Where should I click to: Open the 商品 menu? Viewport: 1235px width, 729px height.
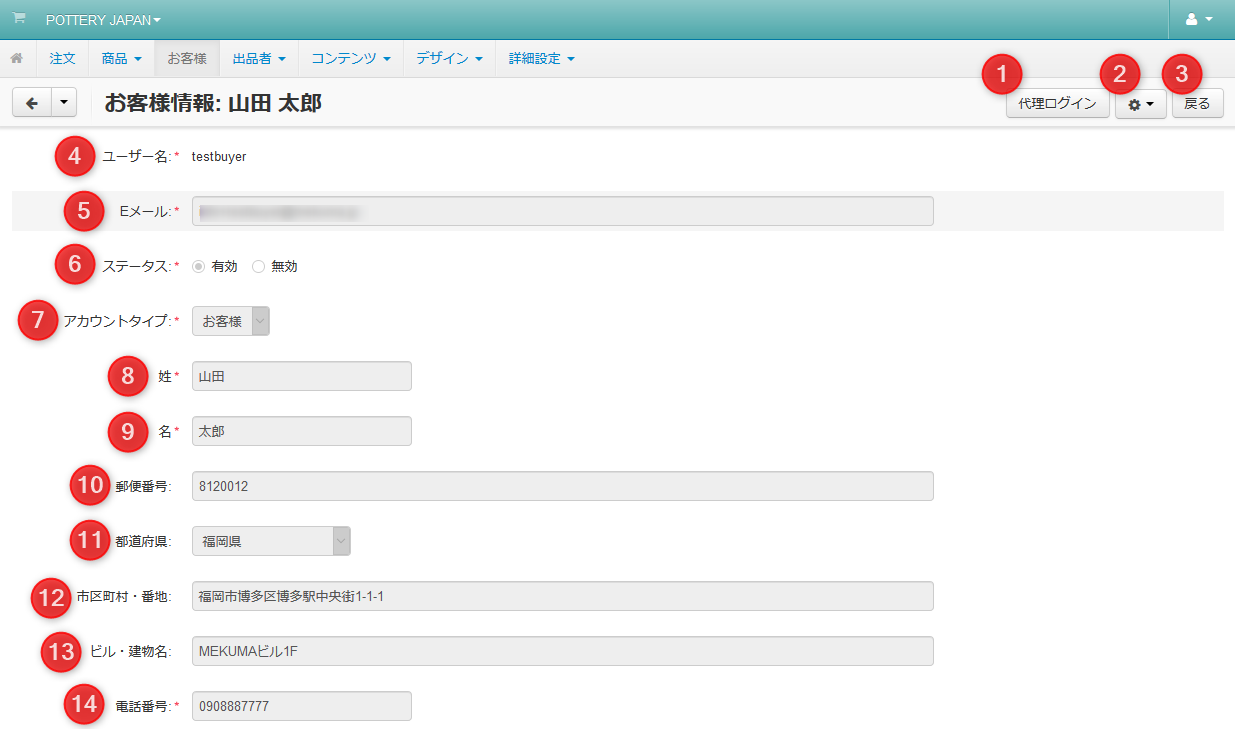[x=121, y=59]
